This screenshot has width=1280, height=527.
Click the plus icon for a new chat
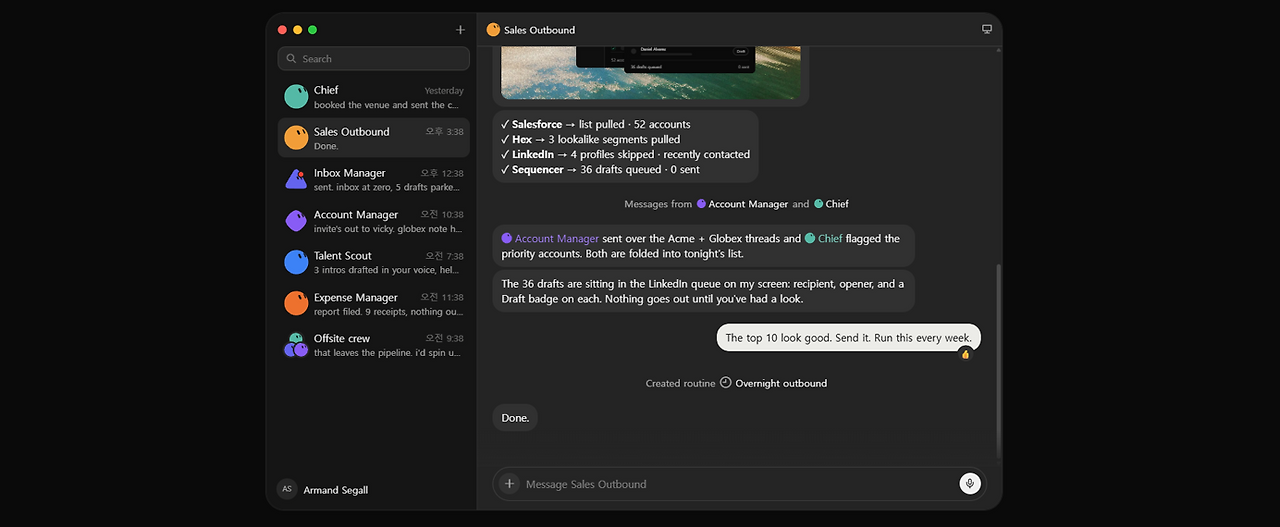[x=460, y=30]
